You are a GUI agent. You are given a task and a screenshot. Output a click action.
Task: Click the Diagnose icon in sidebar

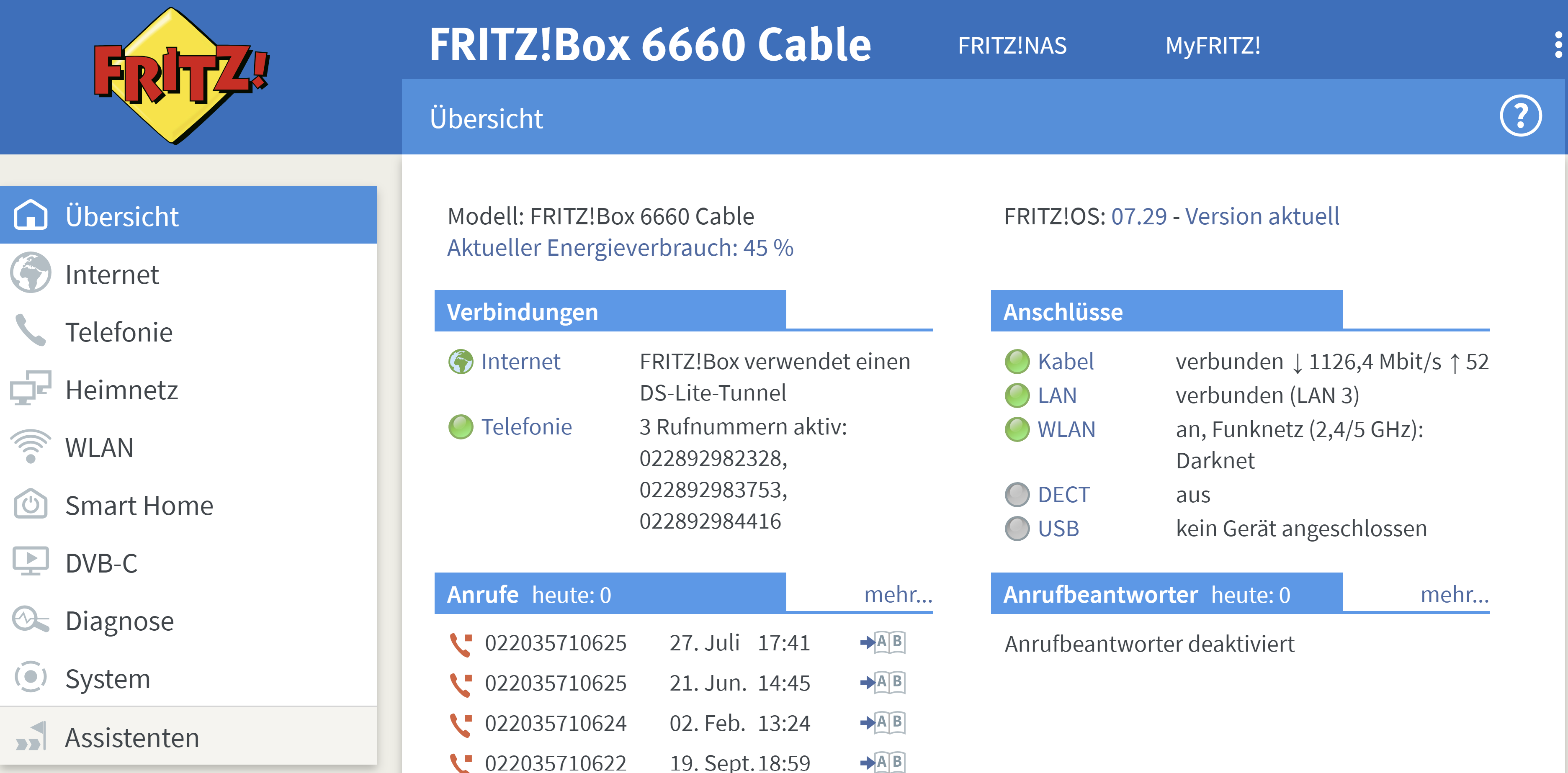tap(30, 620)
